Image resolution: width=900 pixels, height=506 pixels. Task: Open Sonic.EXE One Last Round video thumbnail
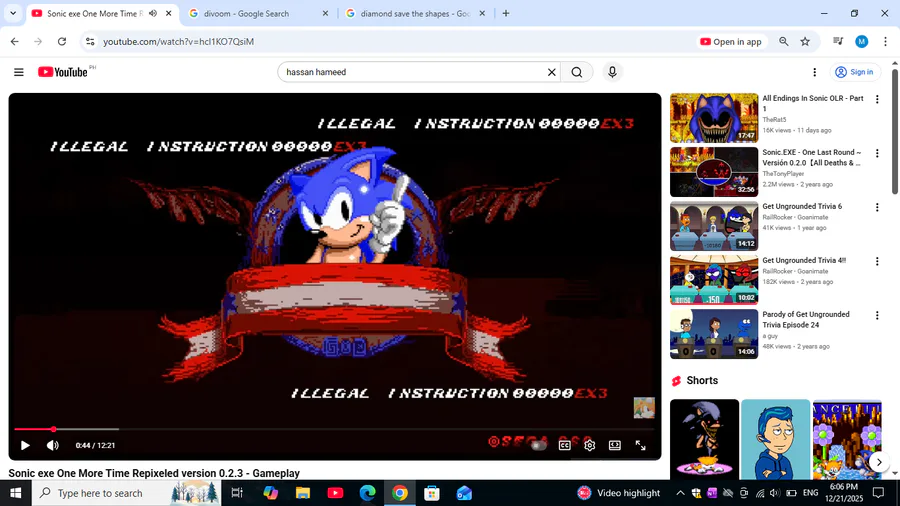click(714, 172)
